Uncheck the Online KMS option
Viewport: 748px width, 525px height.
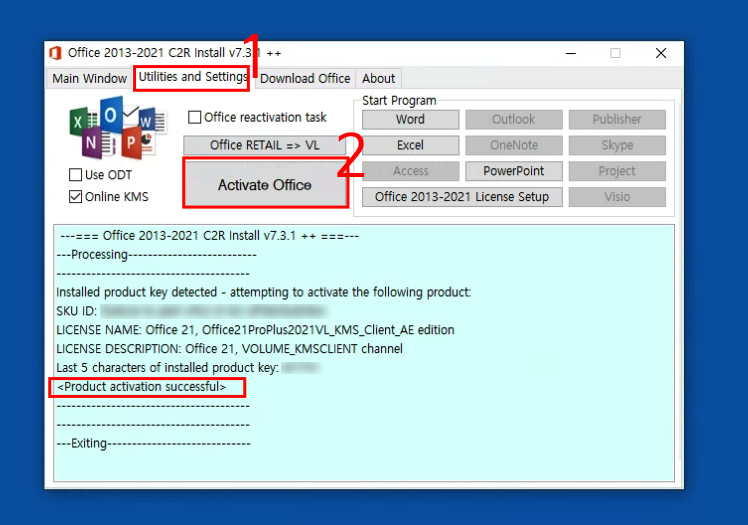(75, 196)
